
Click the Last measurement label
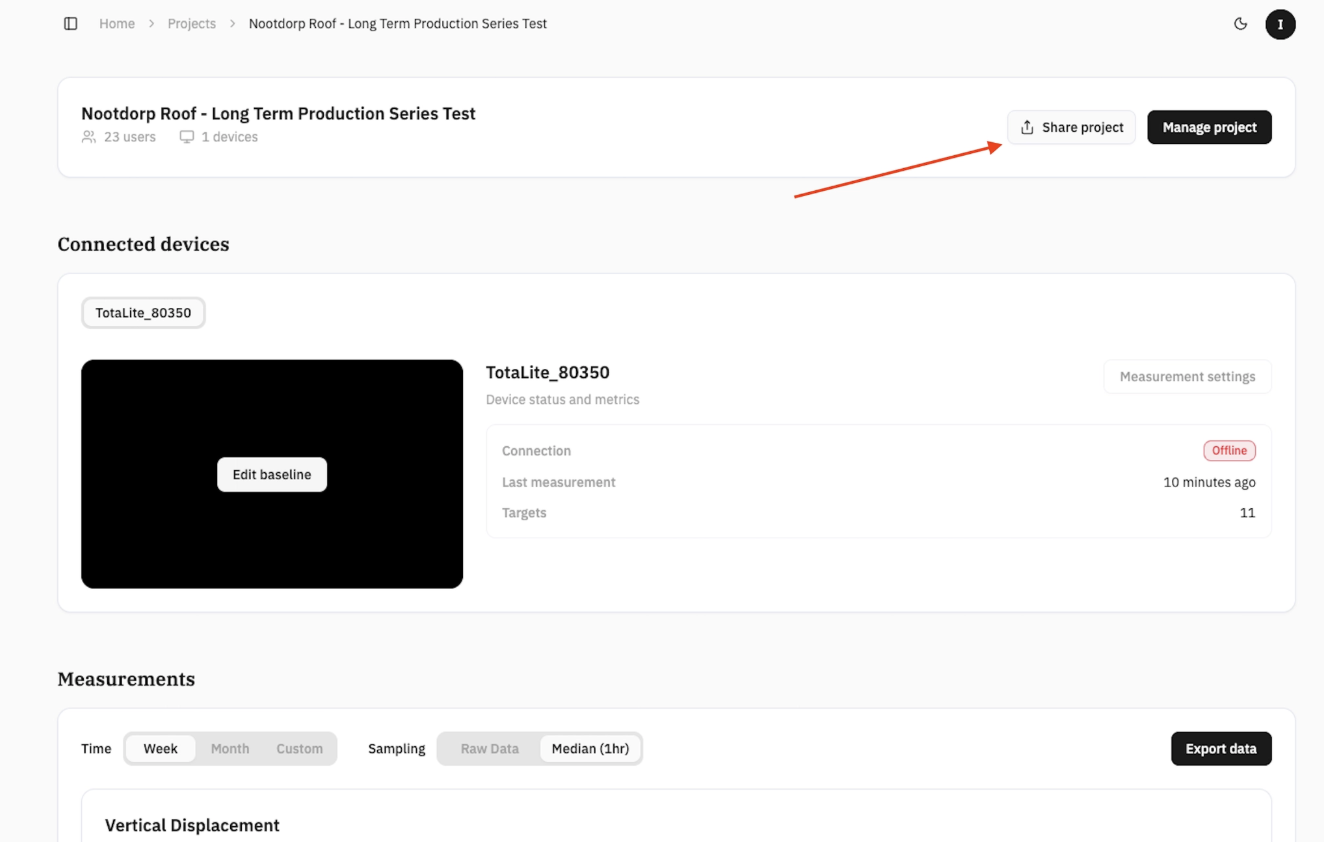[x=559, y=482]
